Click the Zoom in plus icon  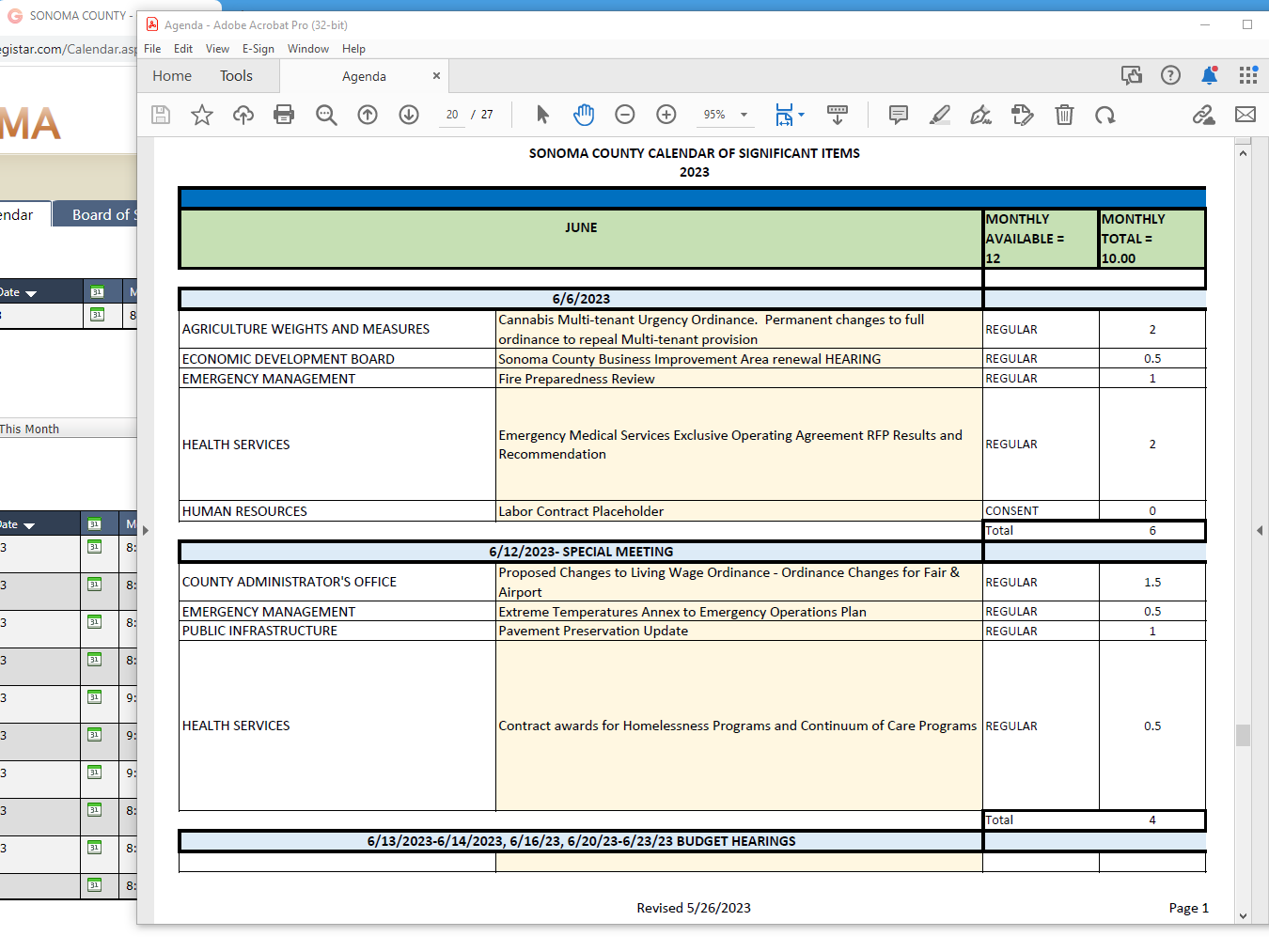click(x=666, y=115)
